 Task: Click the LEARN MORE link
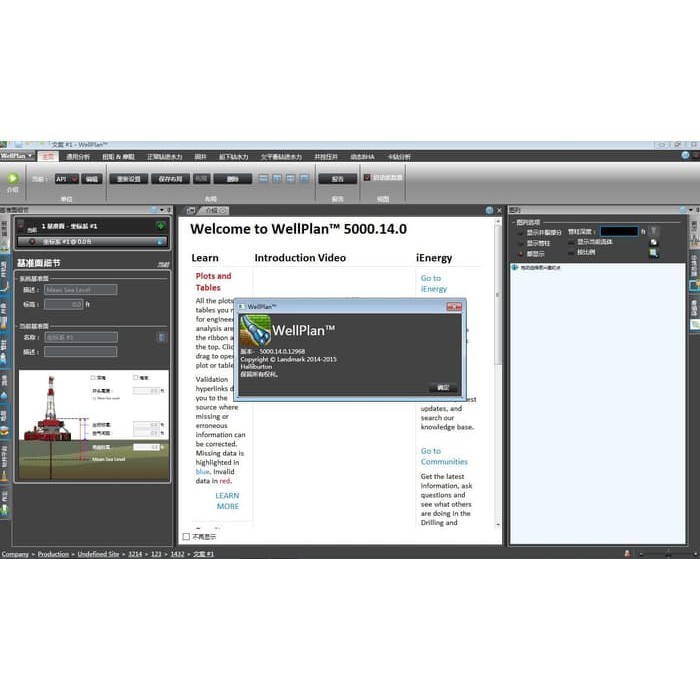[x=227, y=501]
